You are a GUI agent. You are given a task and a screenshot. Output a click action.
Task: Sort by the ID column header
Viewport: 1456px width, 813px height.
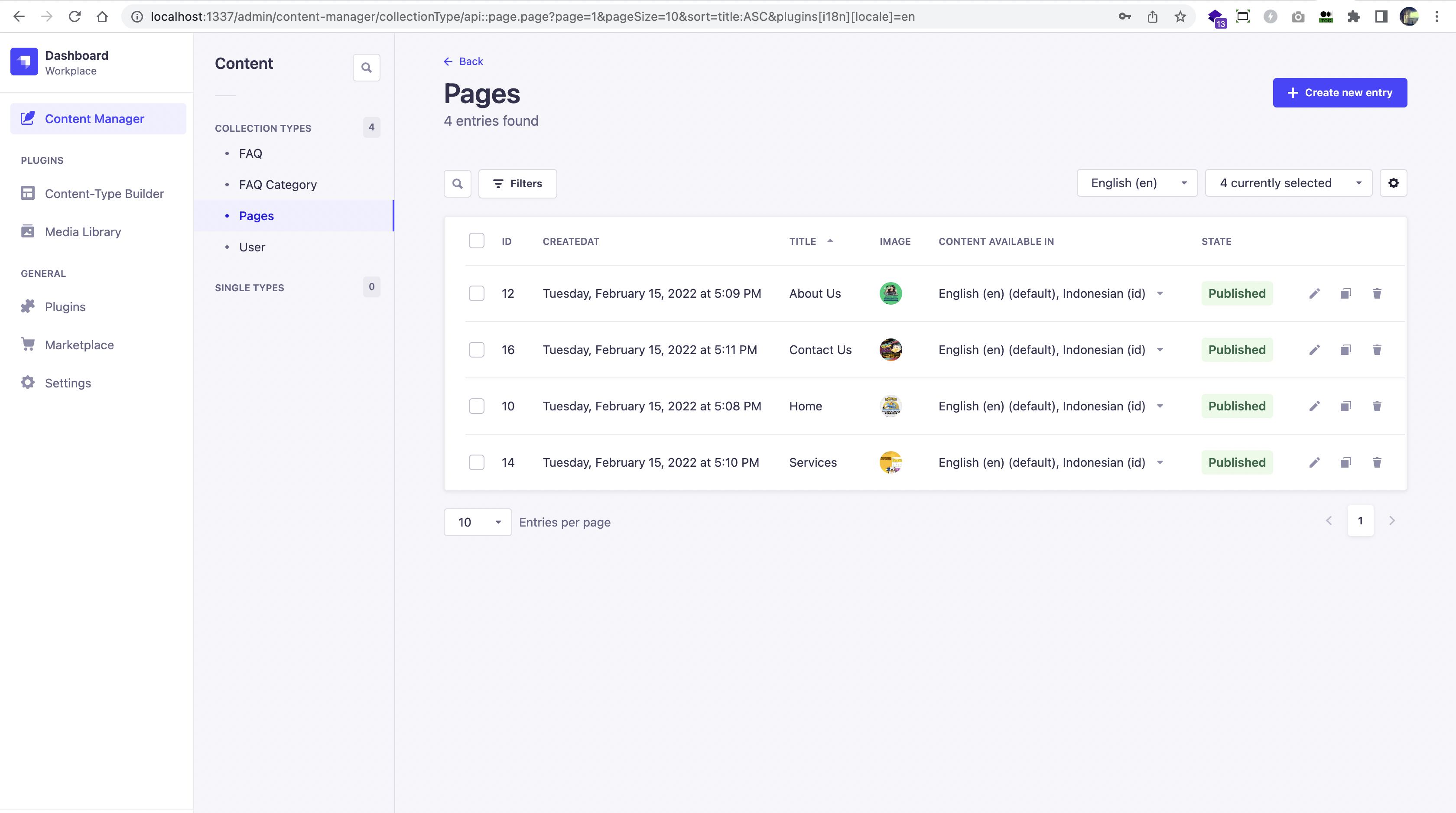click(x=507, y=241)
